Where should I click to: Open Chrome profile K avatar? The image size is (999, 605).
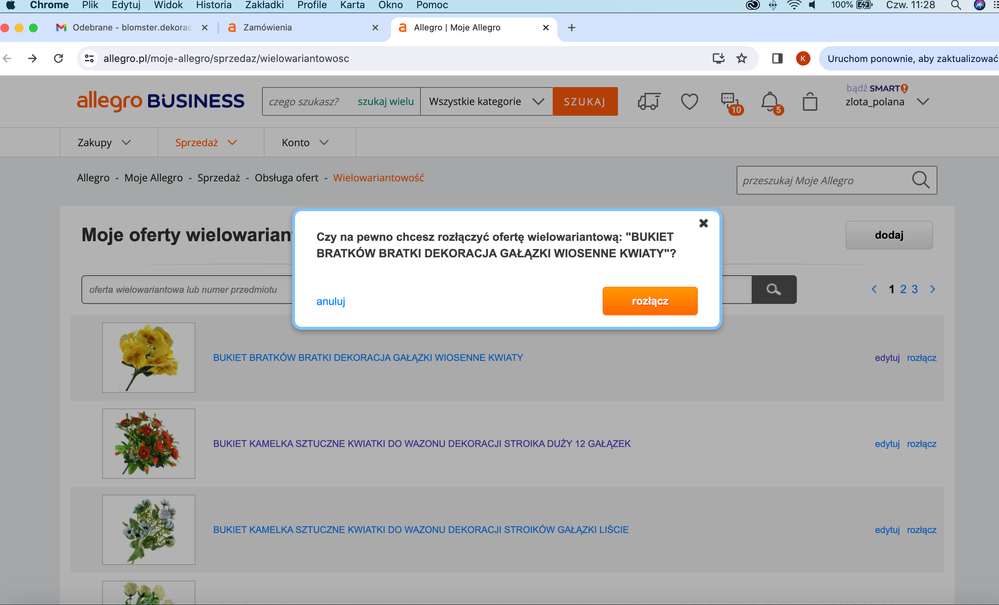point(803,58)
